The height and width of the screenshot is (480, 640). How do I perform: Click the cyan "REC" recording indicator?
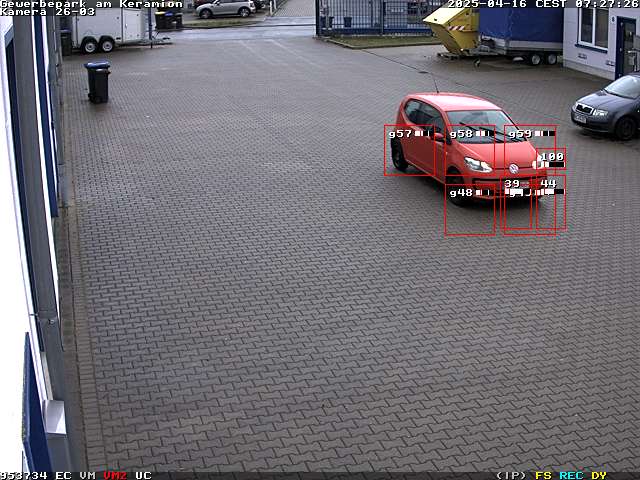(571, 476)
